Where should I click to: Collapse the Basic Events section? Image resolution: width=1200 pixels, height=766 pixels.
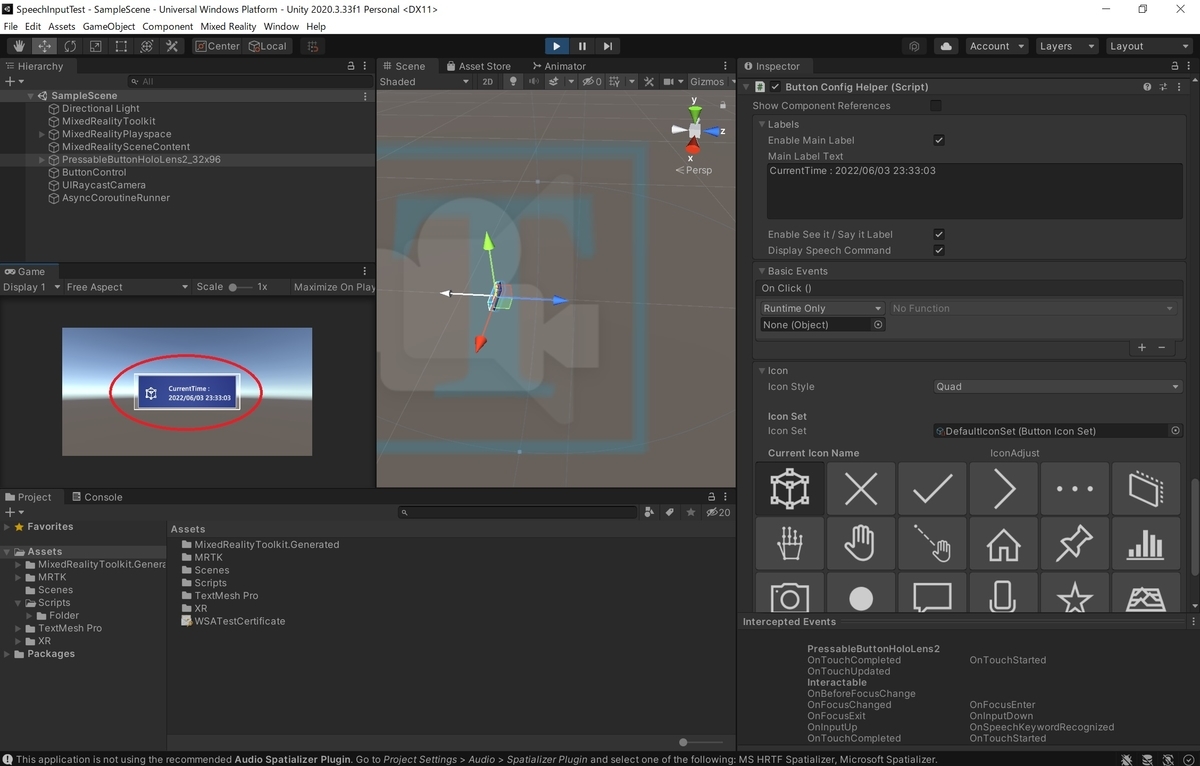tap(761, 271)
